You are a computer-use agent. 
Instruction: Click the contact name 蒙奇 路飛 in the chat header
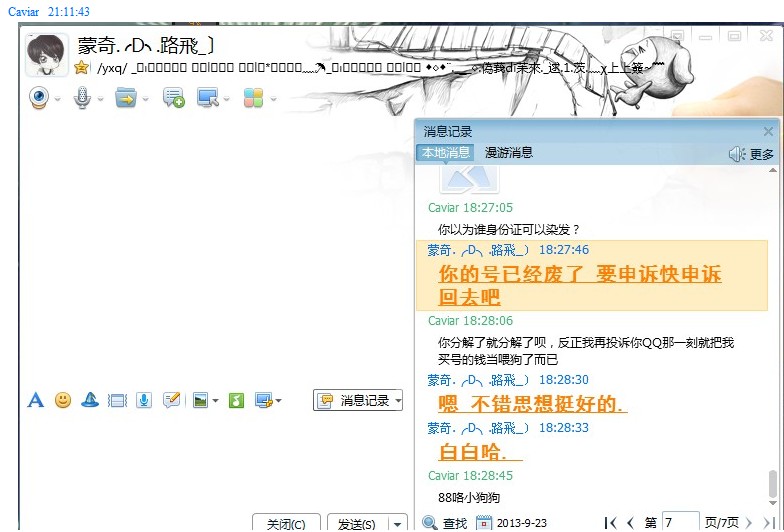(146, 46)
